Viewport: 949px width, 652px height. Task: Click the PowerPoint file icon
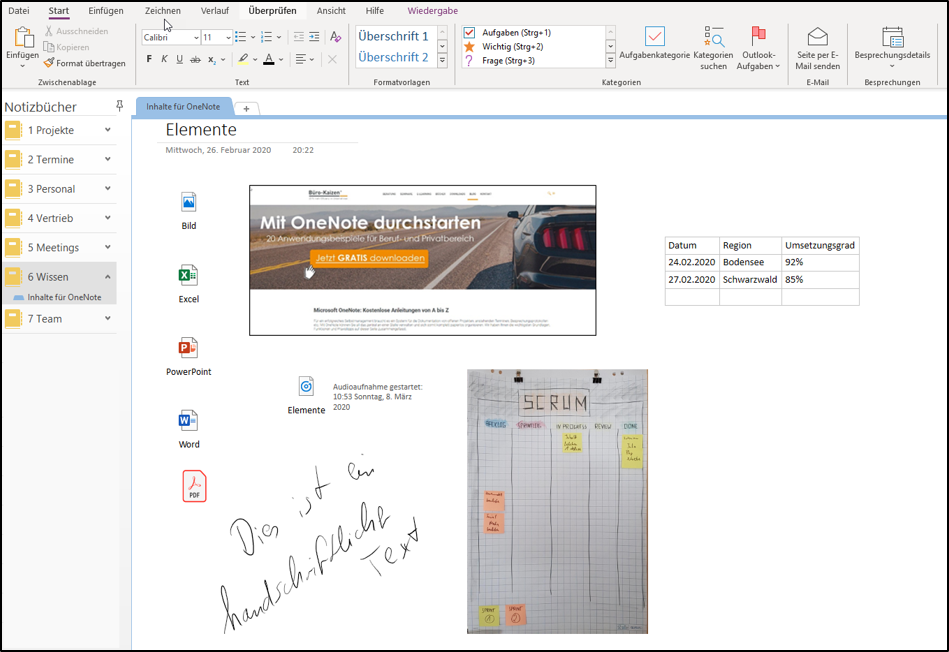click(188, 348)
